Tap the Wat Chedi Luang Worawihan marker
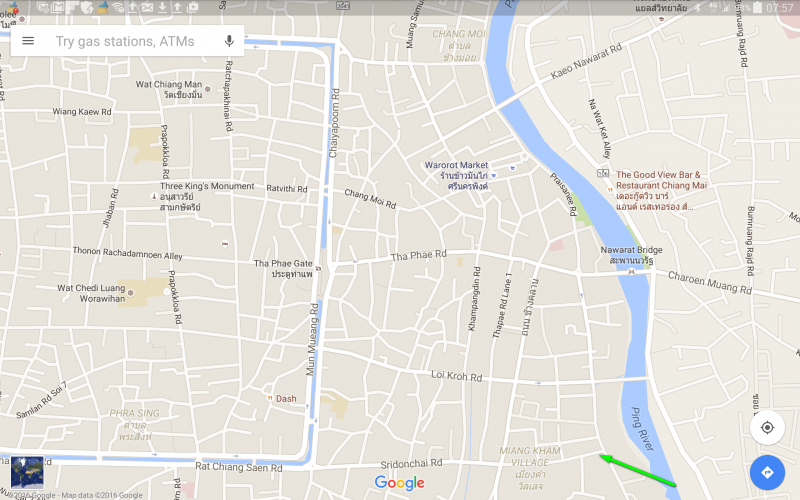 [131, 293]
